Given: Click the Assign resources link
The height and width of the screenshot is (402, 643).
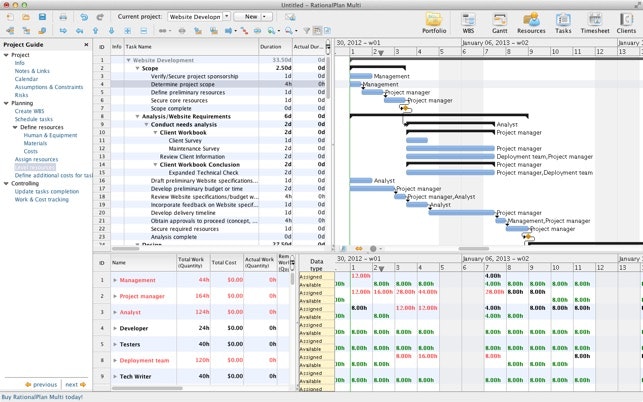Looking at the screenshot, I should (x=36, y=160).
